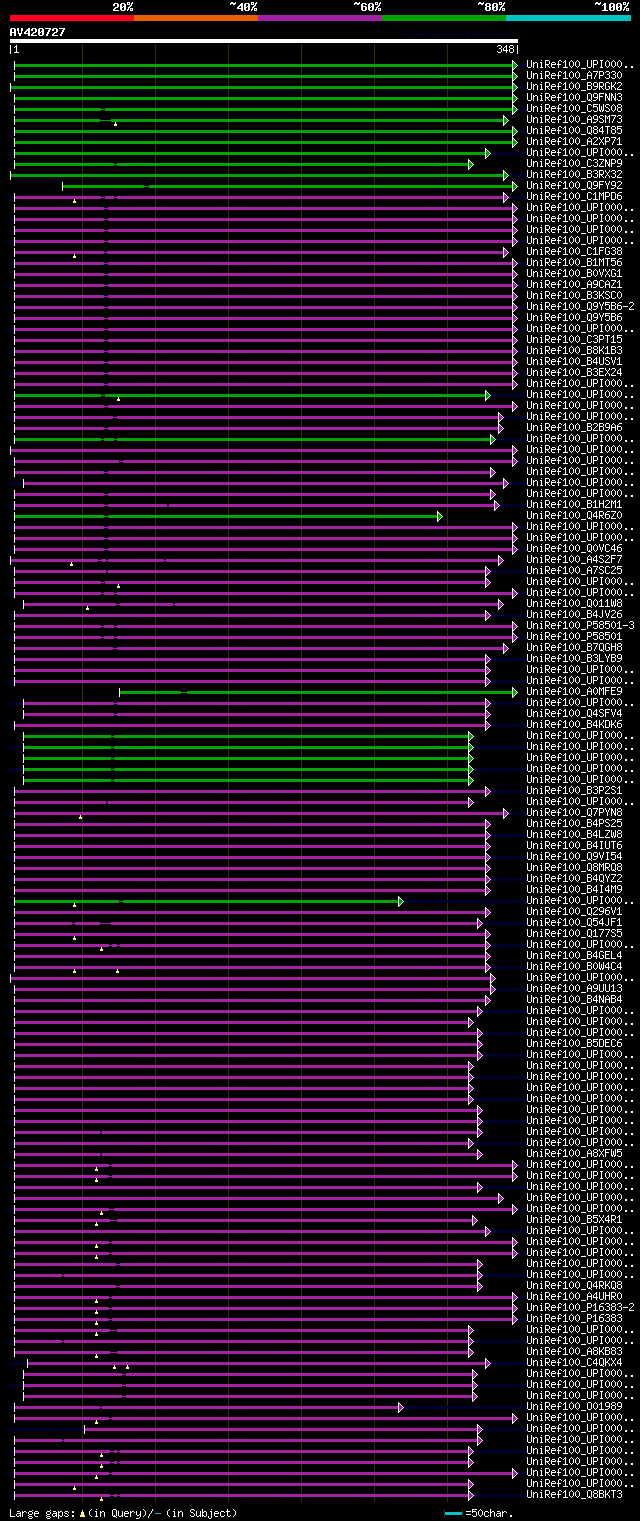Image resolution: width=640 pixels, height=1521 pixels.
Task: Choose entry UniRef100_Q54JF1
Action: click(x=574, y=922)
